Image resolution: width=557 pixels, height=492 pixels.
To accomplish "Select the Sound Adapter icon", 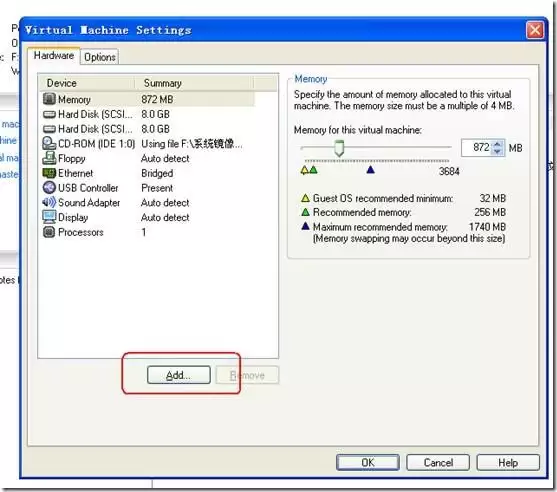I will [x=49, y=202].
